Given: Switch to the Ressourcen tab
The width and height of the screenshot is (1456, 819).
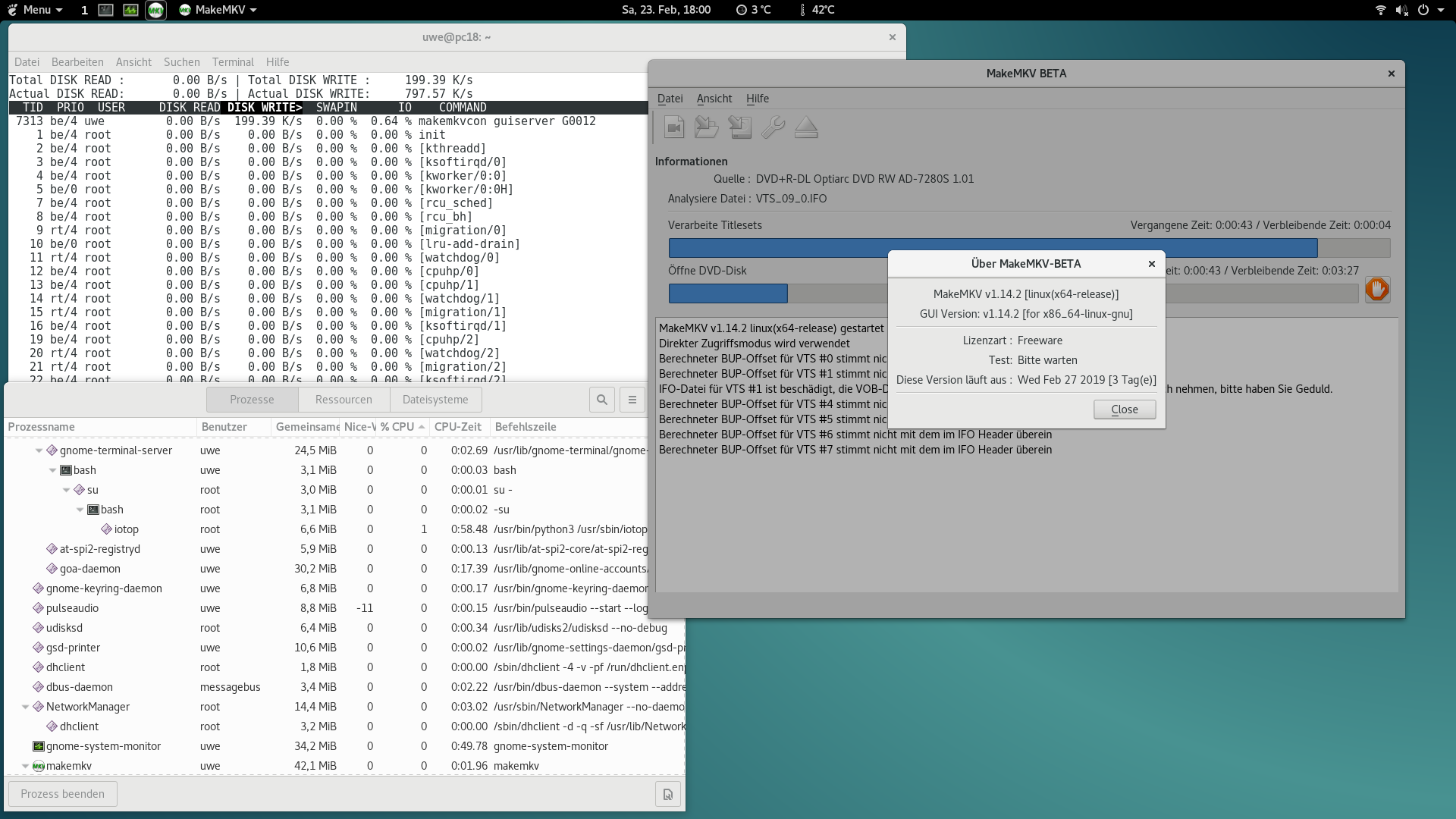Looking at the screenshot, I should tap(344, 400).
